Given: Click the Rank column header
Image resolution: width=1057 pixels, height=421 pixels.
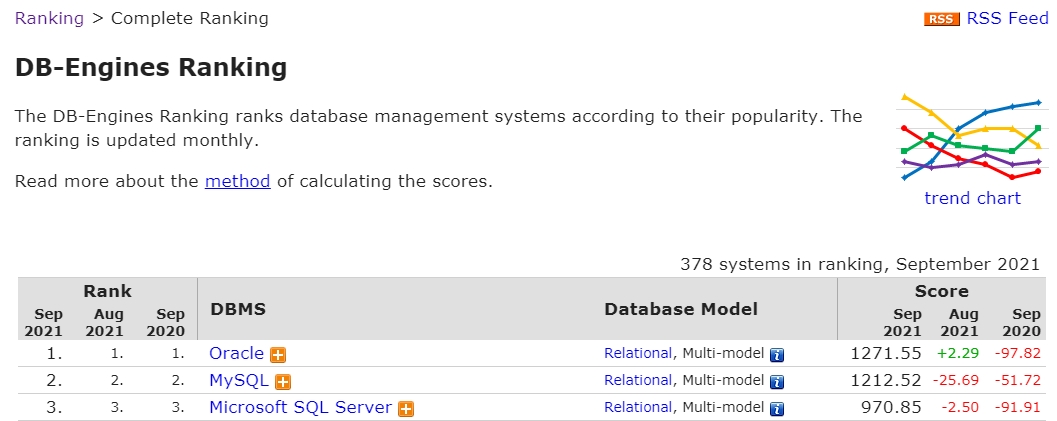Looking at the screenshot, I should tap(107, 291).
